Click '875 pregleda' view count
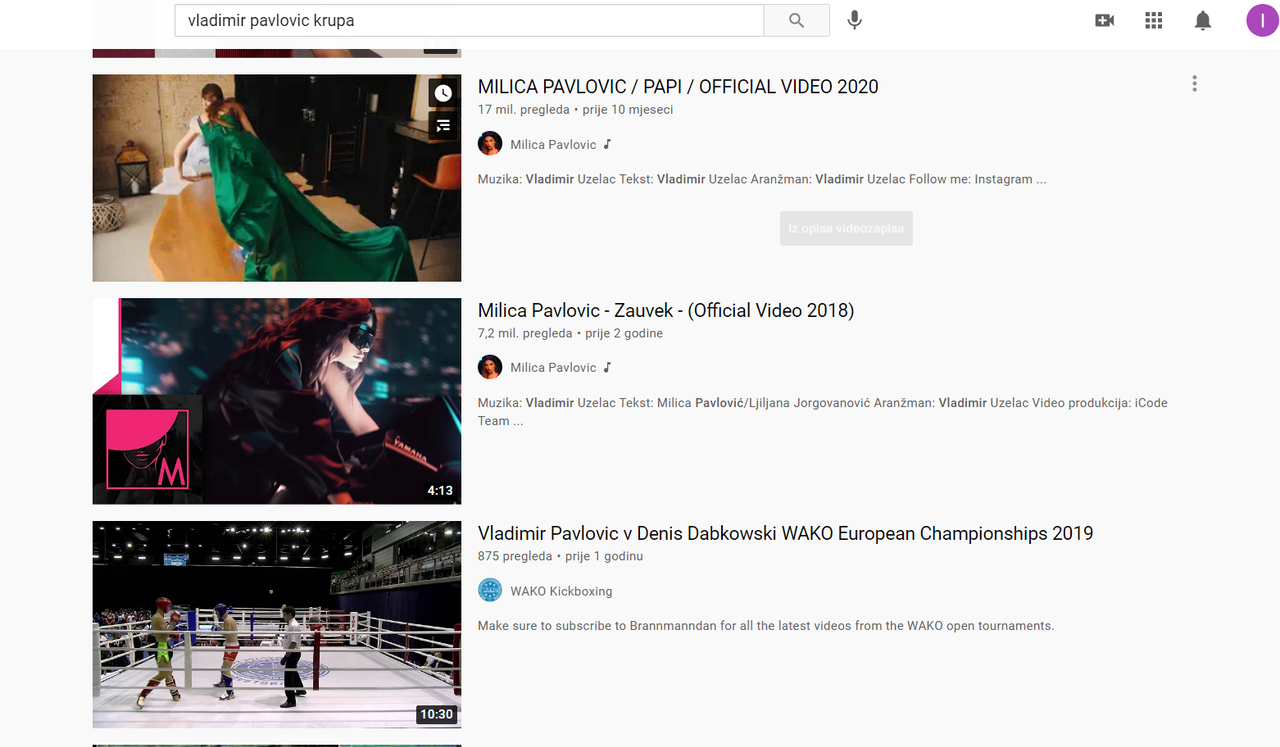The height and width of the screenshot is (747, 1280). click(x=515, y=556)
